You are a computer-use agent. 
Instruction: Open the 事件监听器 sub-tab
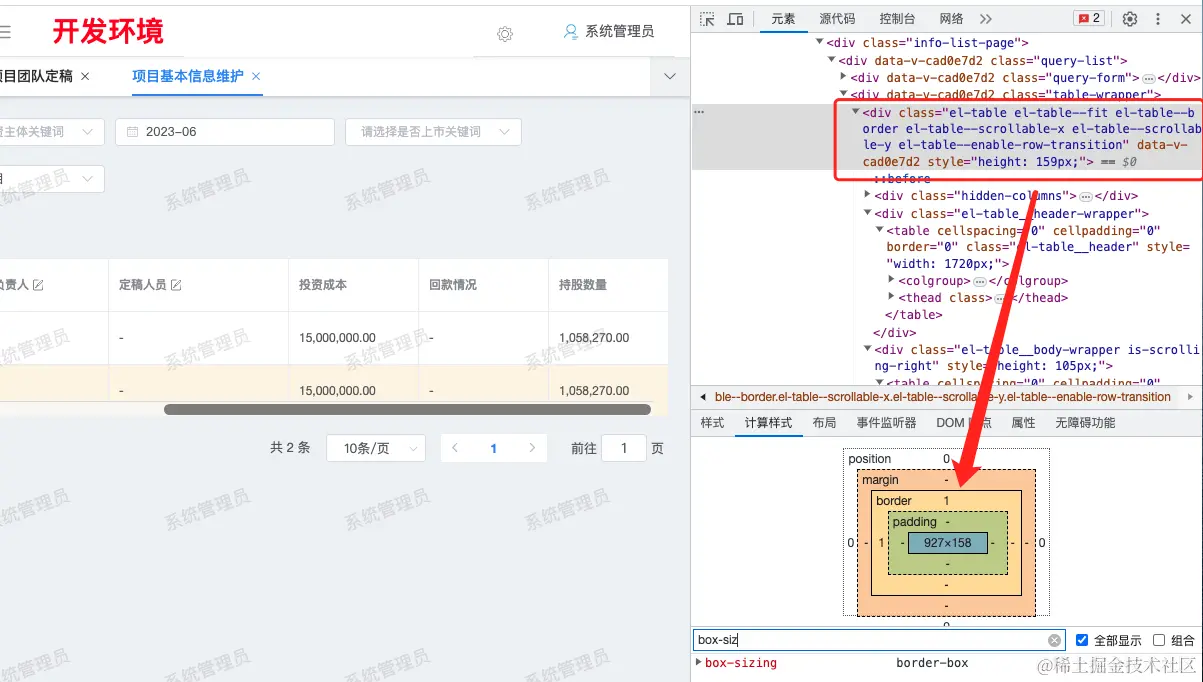click(886, 423)
